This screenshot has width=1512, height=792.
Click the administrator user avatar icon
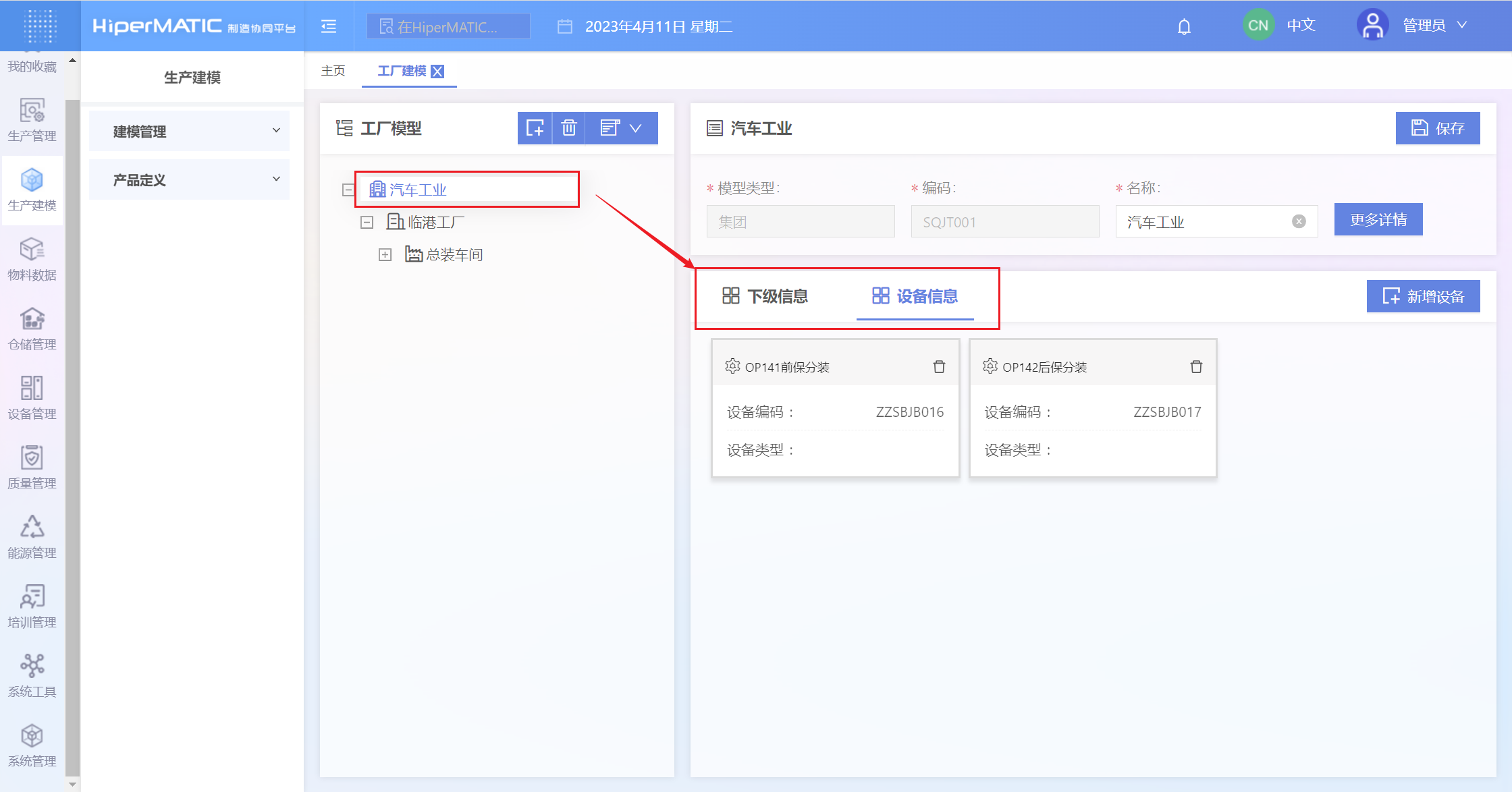click(1372, 26)
